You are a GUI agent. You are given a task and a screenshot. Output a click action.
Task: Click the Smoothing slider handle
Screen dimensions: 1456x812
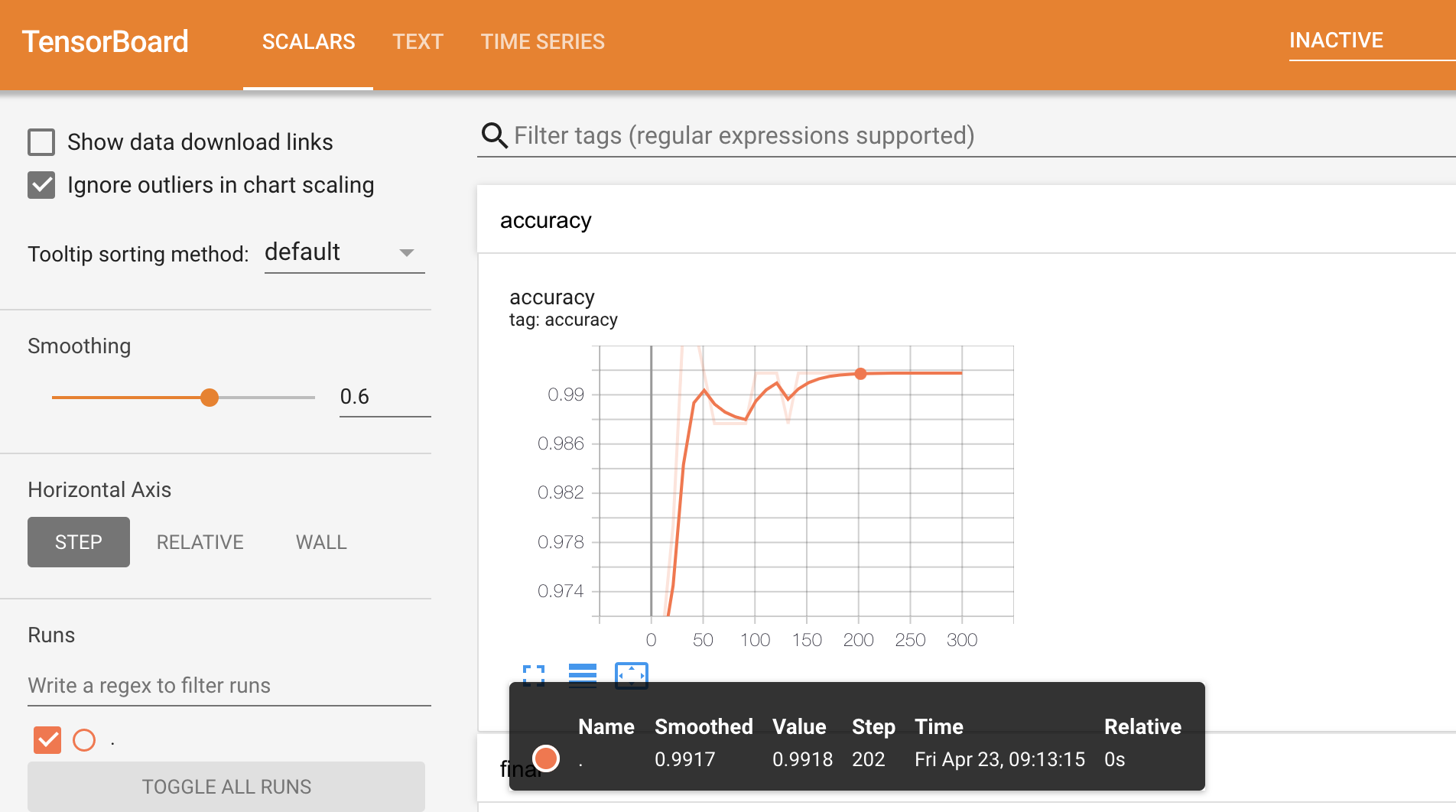tap(210, 398)
